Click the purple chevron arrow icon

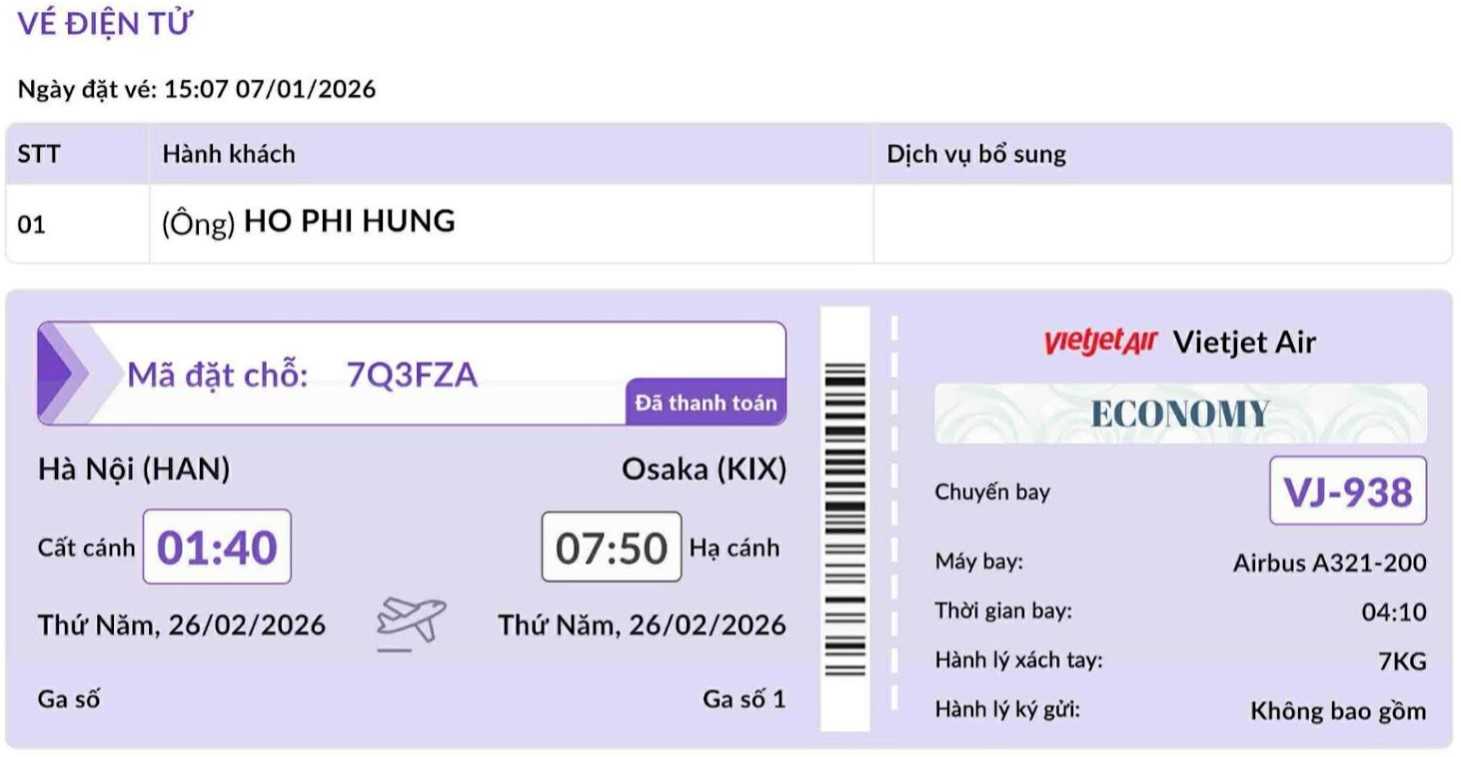coord(62,373)
